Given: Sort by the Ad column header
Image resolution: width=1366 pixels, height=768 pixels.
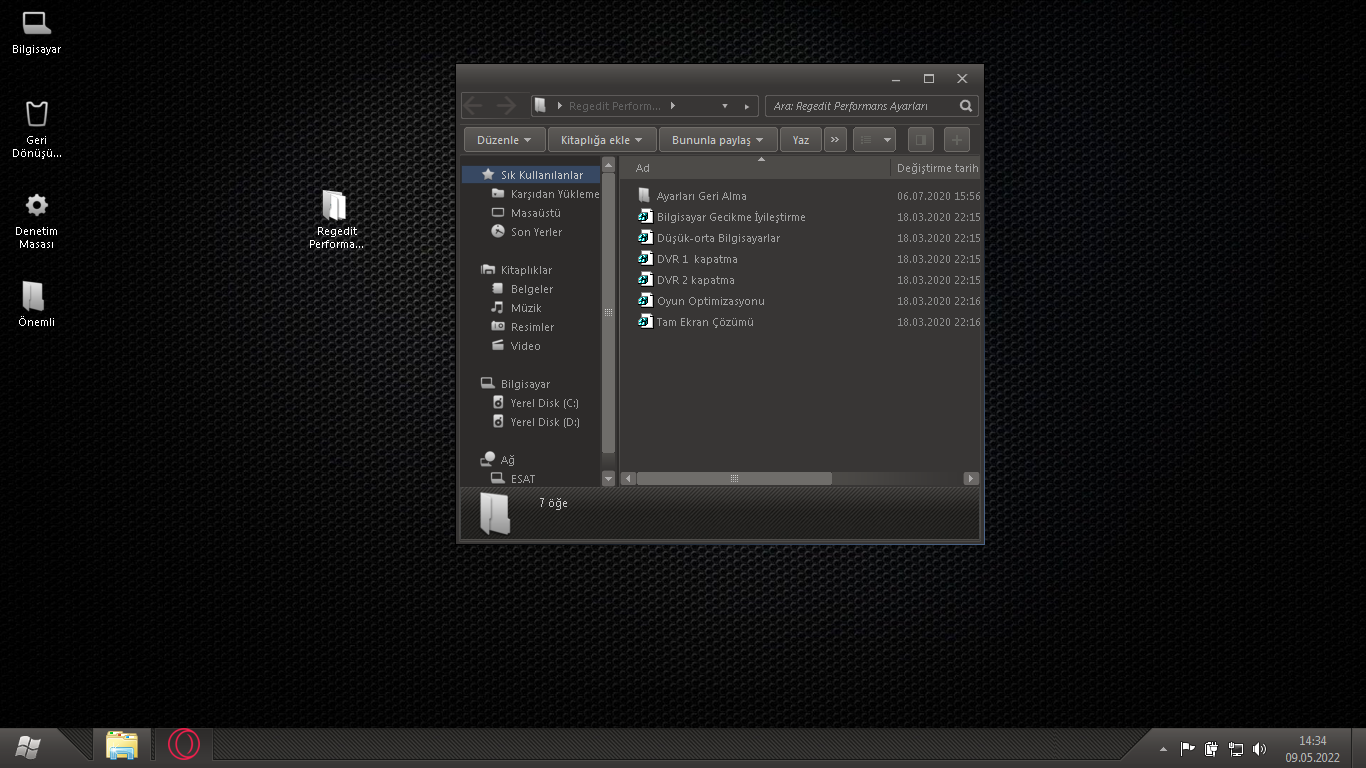Looking at the screenshot, I should click(x=755, y=168).
